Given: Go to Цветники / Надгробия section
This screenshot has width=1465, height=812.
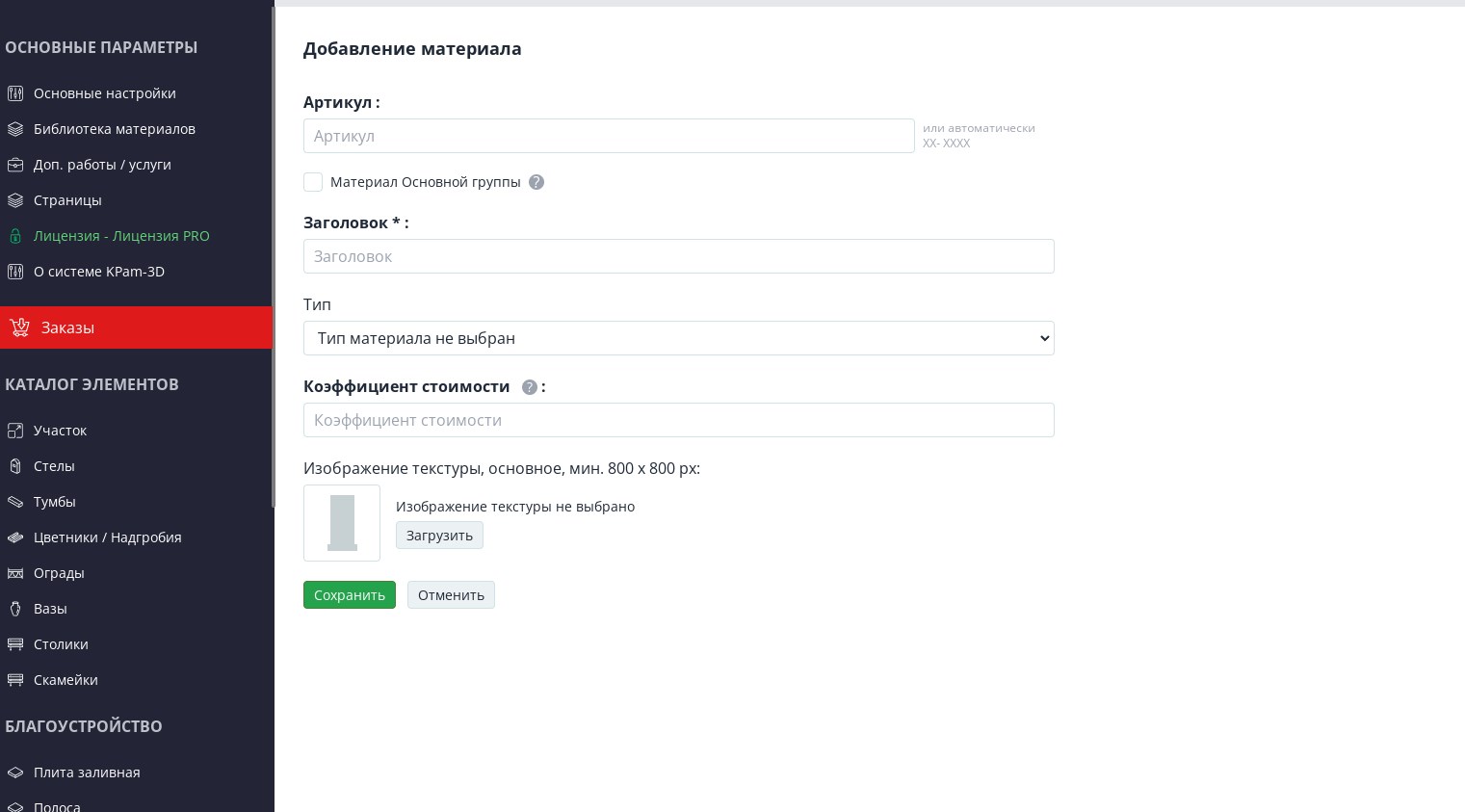Looking at the screenshot, I should pyautogui.click(x=107, y=537).
